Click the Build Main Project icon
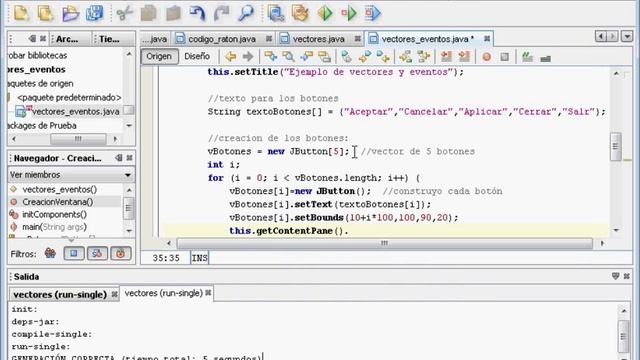The image size is (640, 360). (276, 13)
